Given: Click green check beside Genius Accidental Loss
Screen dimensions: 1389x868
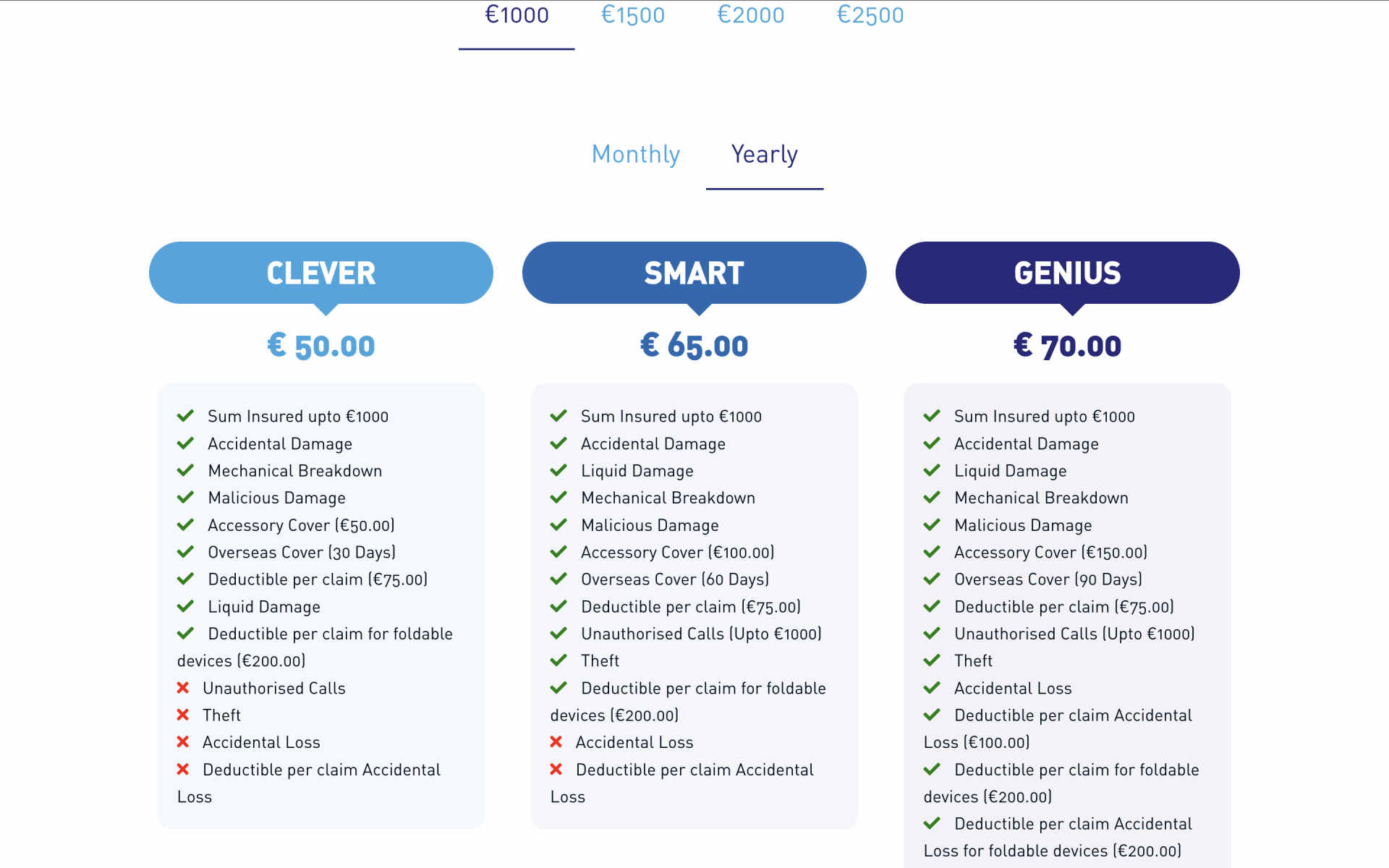Looking at the screenshot, I should pyautogui.click(x=932, y=688).
